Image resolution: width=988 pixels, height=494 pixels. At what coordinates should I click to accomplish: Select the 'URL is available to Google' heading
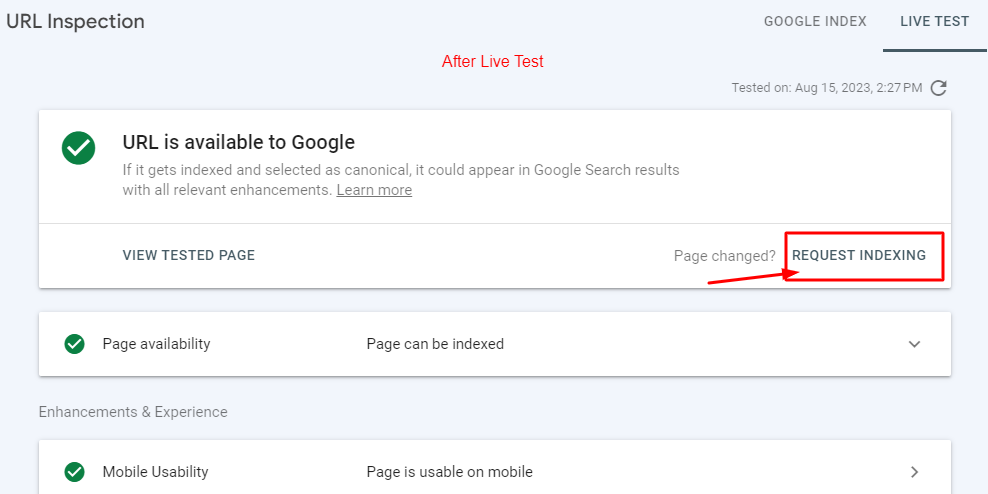click(x=238, y=142)
